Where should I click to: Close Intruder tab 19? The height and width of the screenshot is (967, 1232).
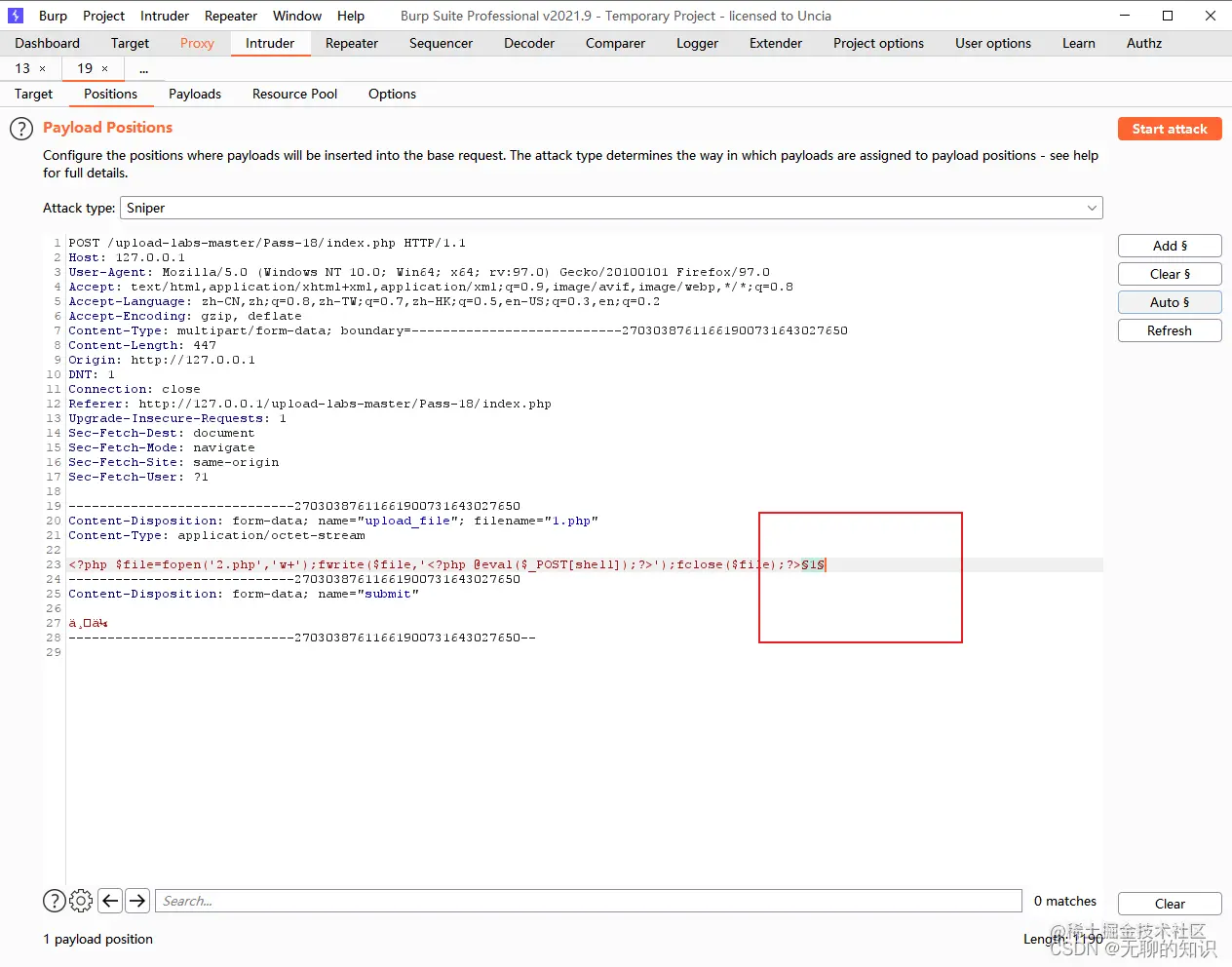104,68
